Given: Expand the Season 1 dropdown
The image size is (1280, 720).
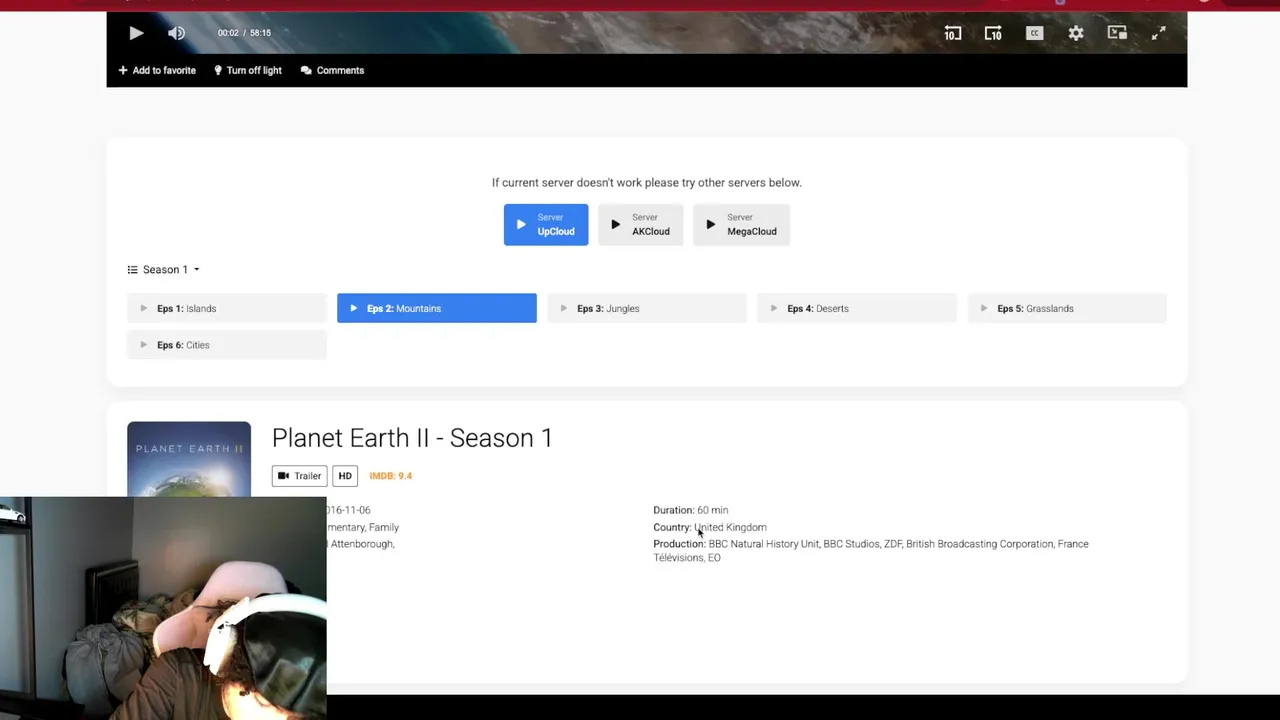Looking at the screenshot, I should (164, 269).
